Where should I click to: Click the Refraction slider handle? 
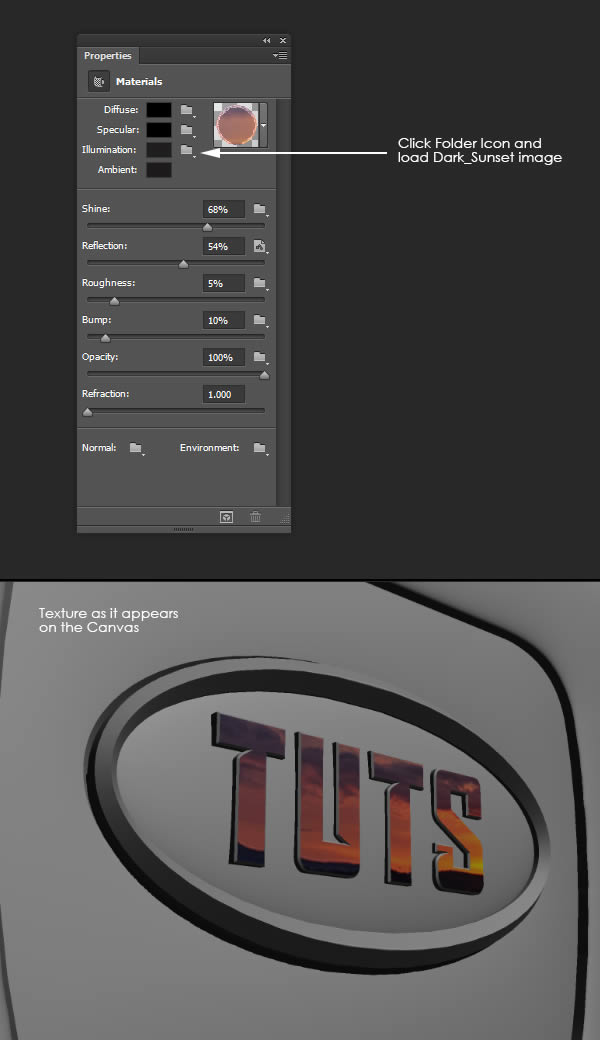coord(88,412)
